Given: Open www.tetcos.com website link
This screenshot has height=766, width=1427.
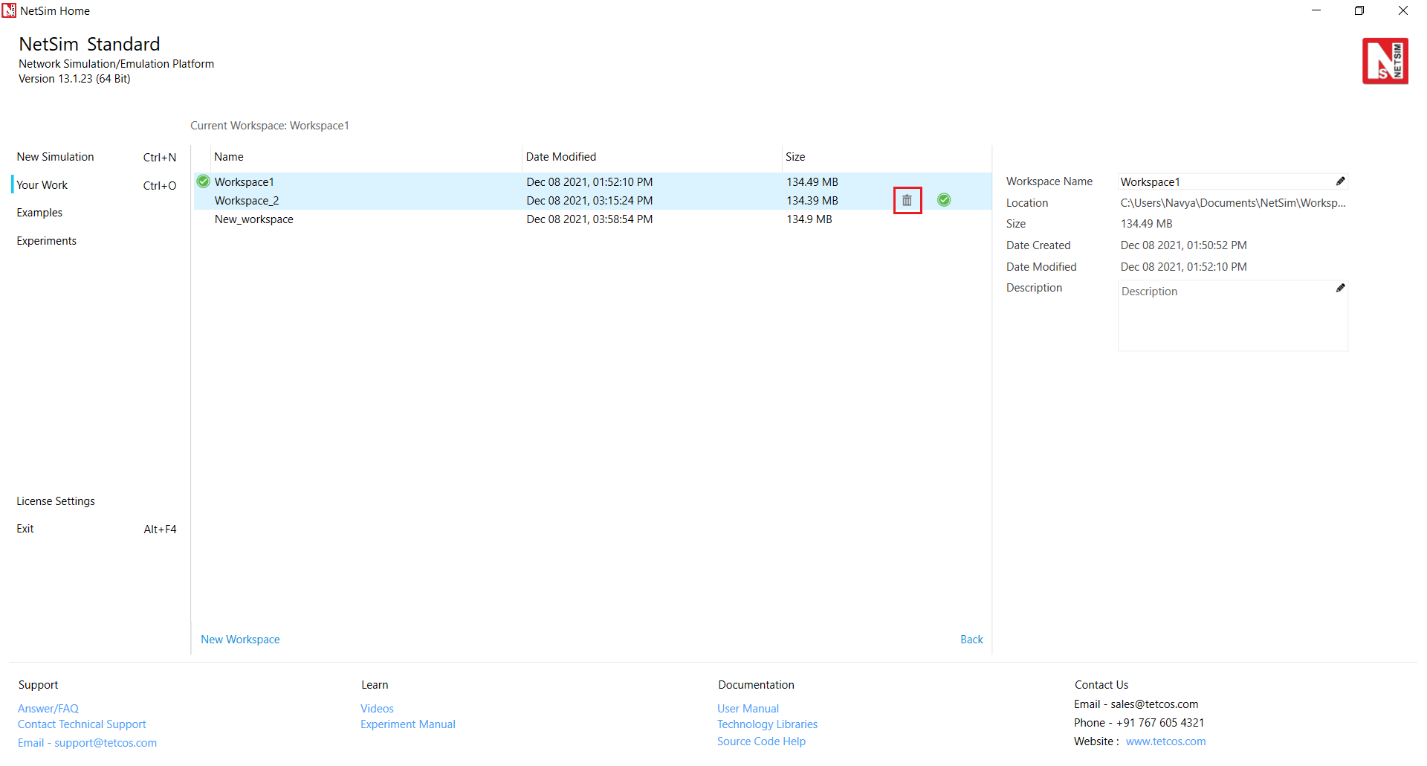Looking at the screenshot, I should (1166, 741).
